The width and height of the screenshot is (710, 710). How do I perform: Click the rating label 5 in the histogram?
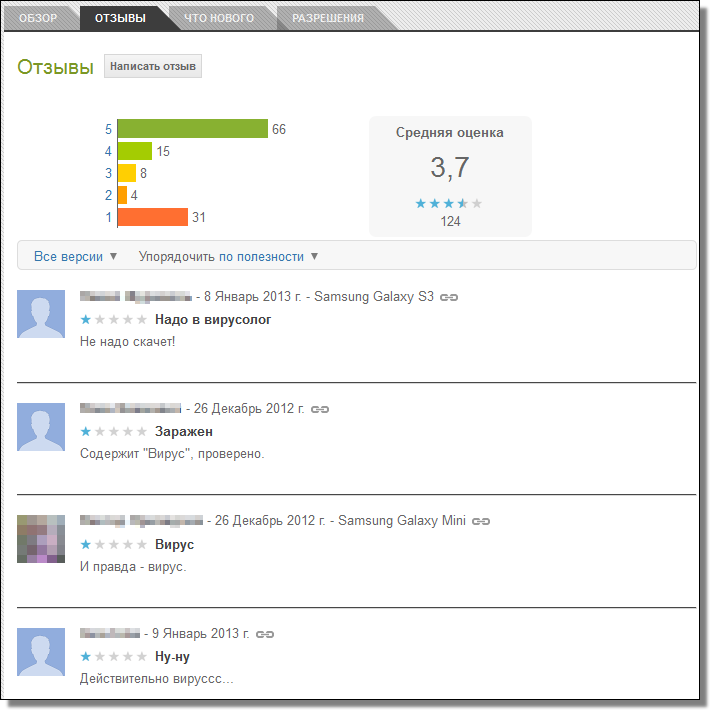click(108, 130)
